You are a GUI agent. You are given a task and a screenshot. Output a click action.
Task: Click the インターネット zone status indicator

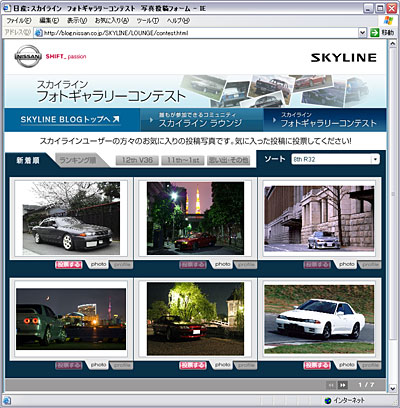[345, 400]
